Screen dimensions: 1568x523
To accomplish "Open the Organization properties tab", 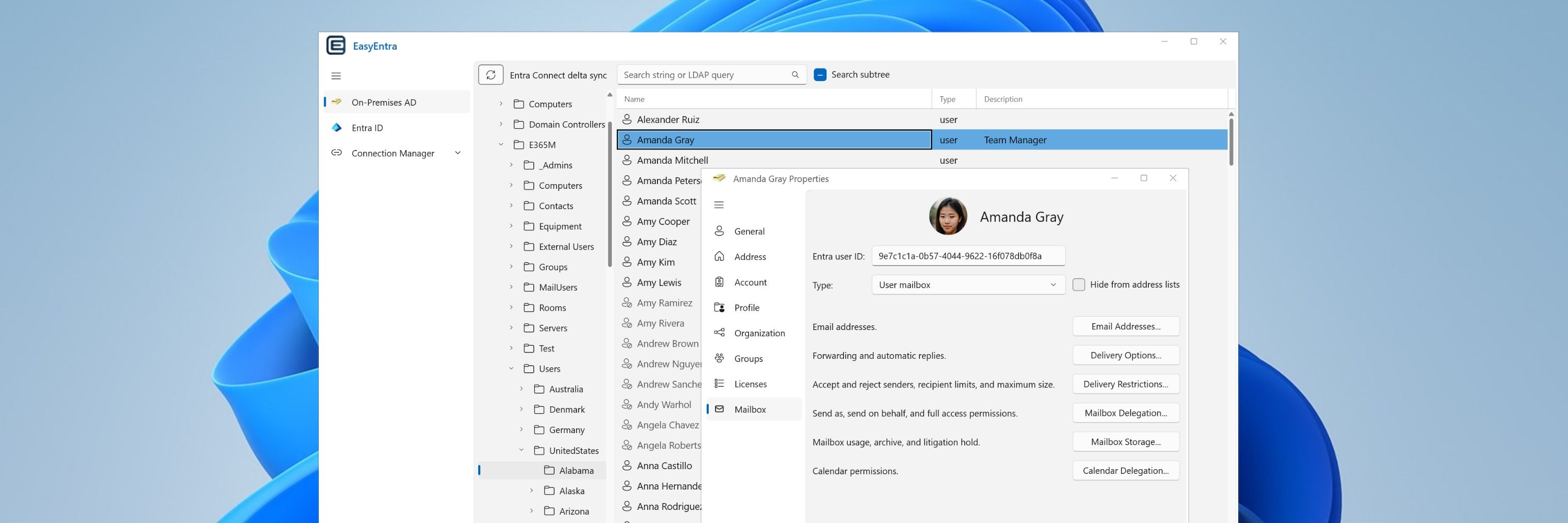I will tap(754, 333).
